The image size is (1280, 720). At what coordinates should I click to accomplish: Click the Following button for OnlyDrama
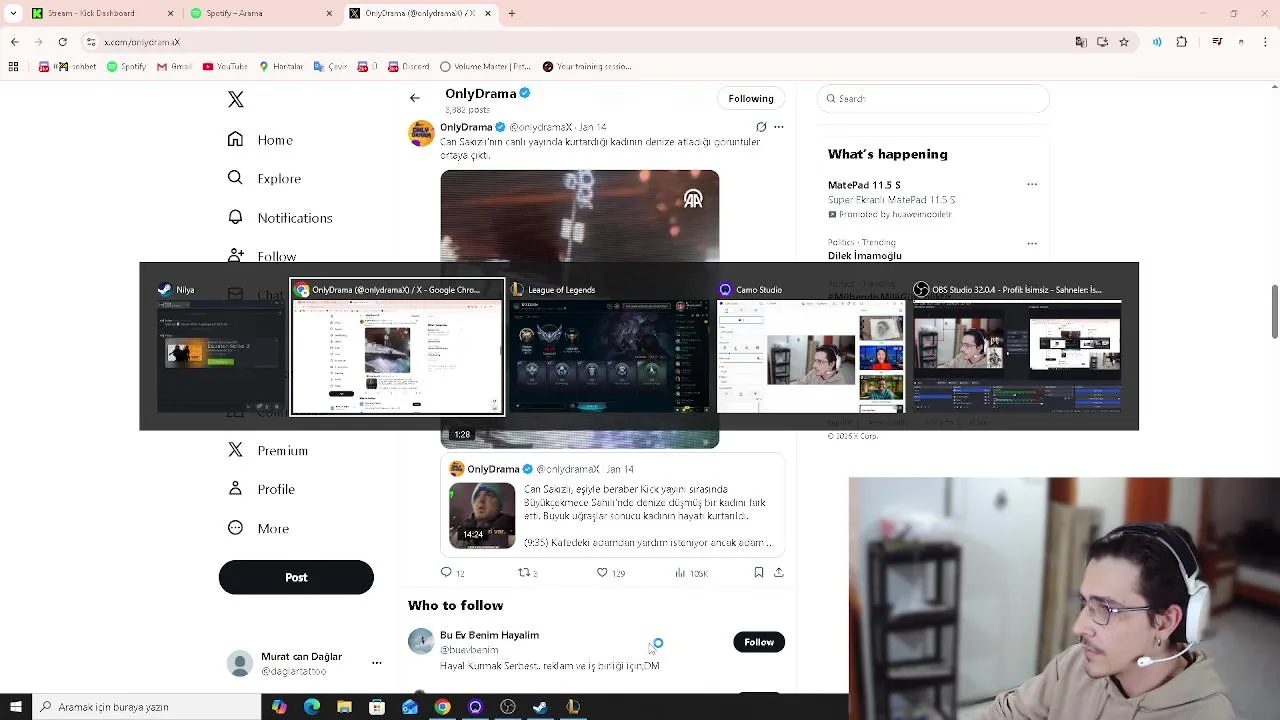pos(751,98)
